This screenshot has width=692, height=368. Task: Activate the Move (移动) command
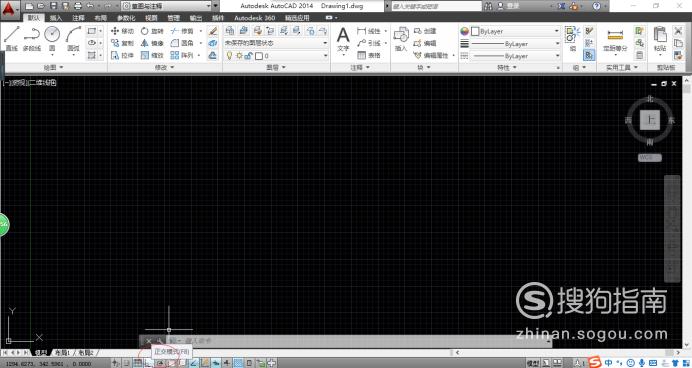(122, 31)
